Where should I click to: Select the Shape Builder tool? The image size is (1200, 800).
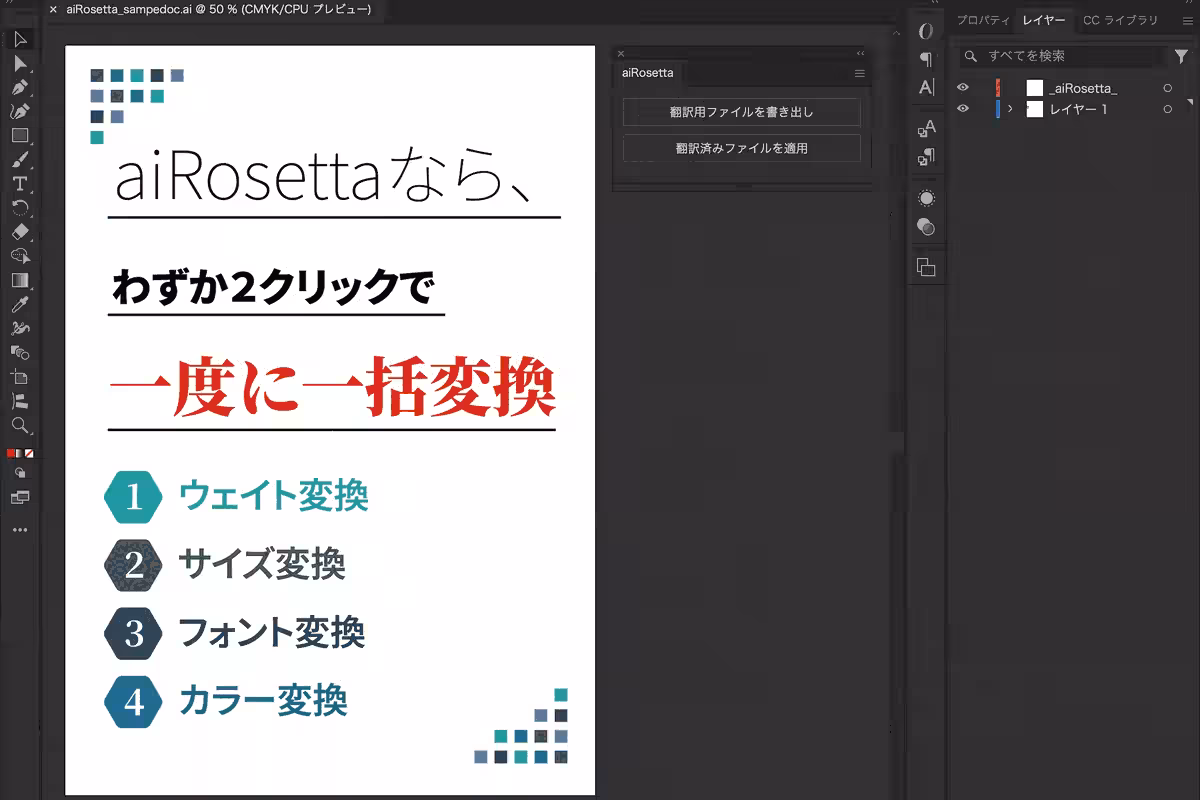[x=20, y=256]
